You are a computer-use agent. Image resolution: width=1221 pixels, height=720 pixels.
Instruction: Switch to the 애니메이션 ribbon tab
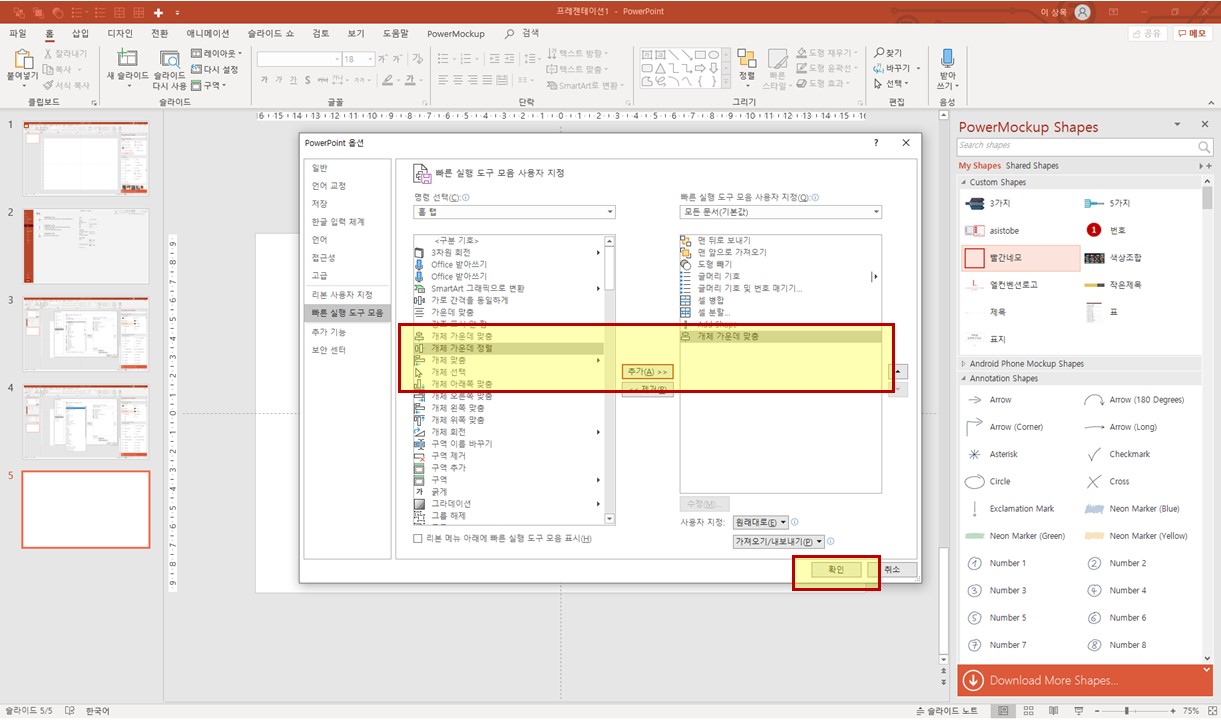point(208,33)
